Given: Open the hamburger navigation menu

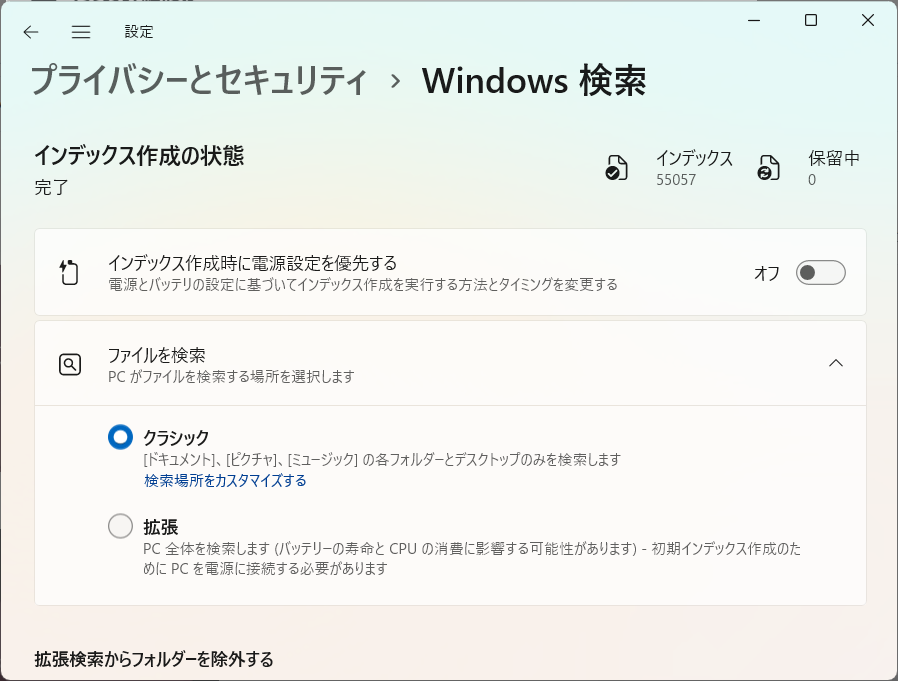Looking at the screenshot, I should [81, 32].
